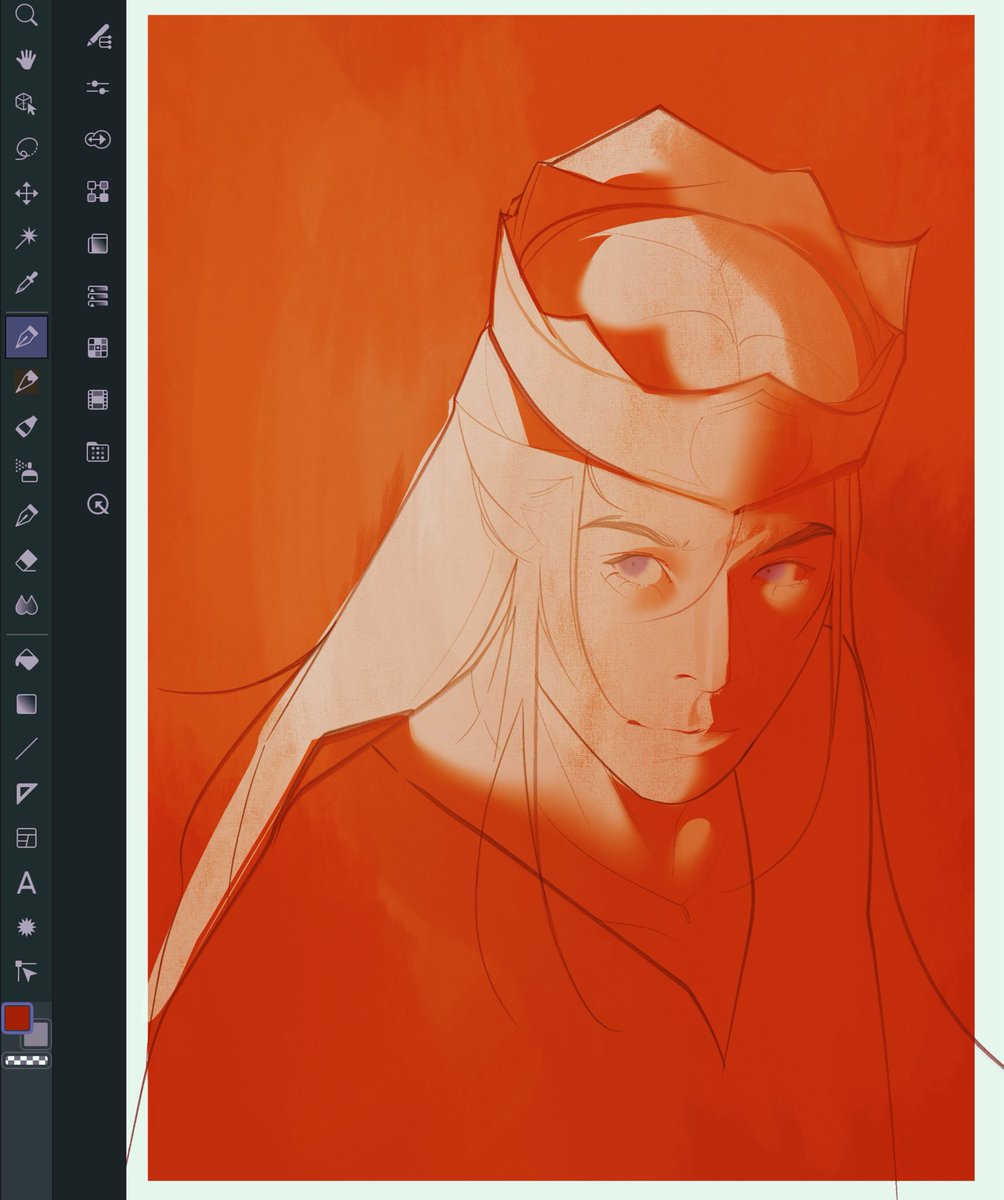Select the 3D cube Operation tool

coord(27,104)
